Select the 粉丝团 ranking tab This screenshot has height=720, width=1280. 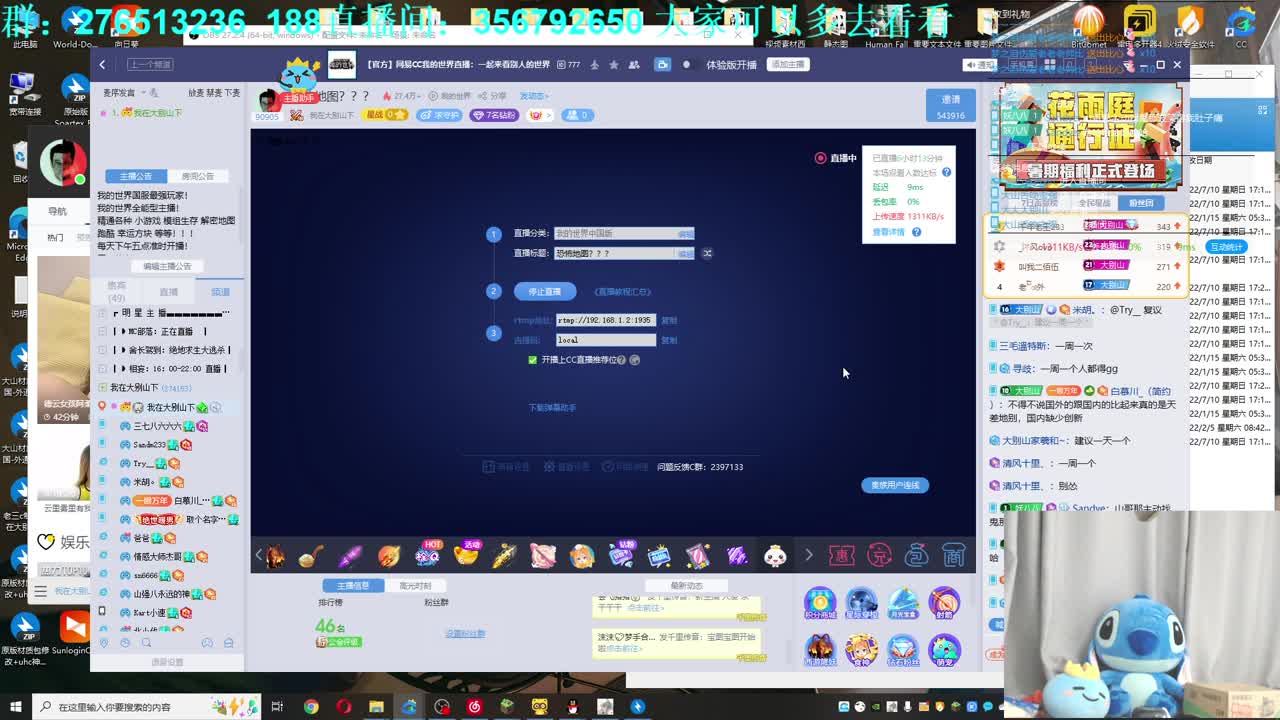(x=1140, y=203)
